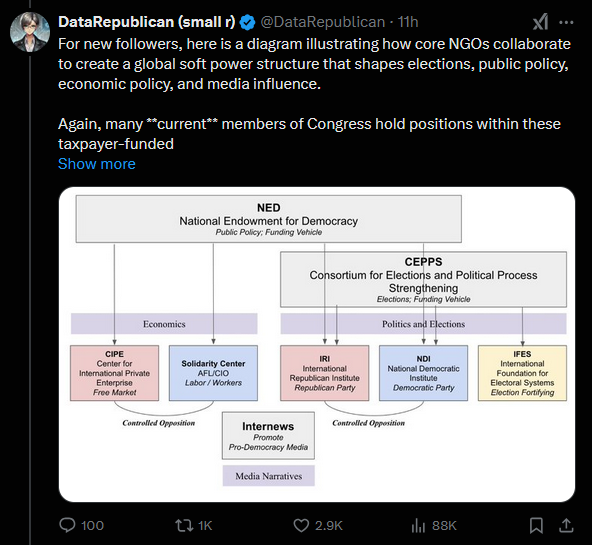Open the three-dot more options menu
This screenshot has height=545, width=592.
[566, 23]
